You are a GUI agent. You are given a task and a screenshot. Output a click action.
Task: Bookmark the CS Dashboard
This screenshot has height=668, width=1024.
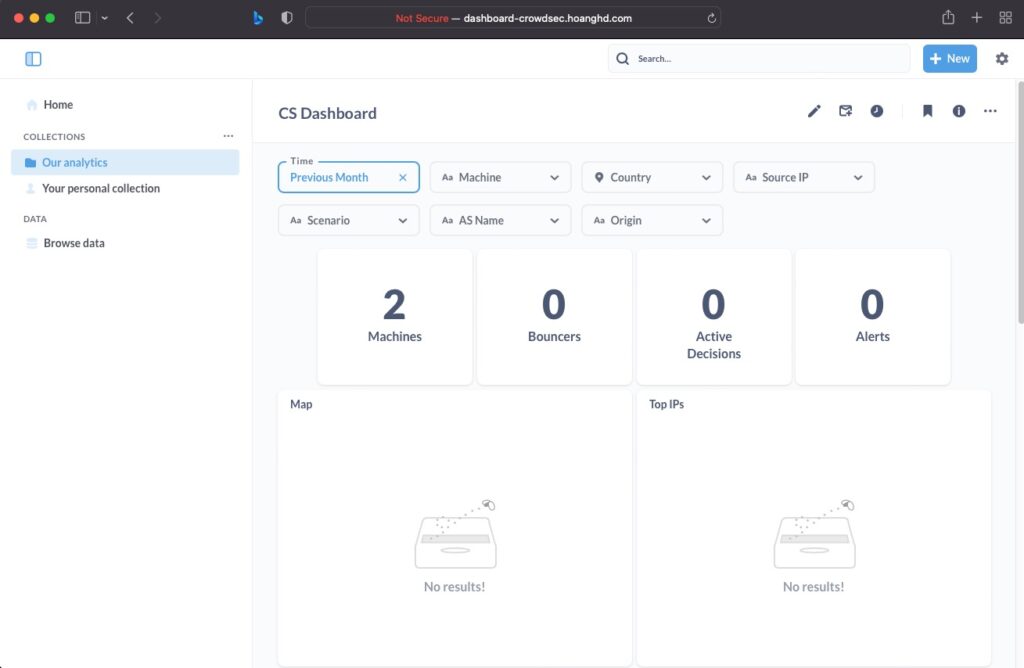pyautogui.click(x=927, y=111)
